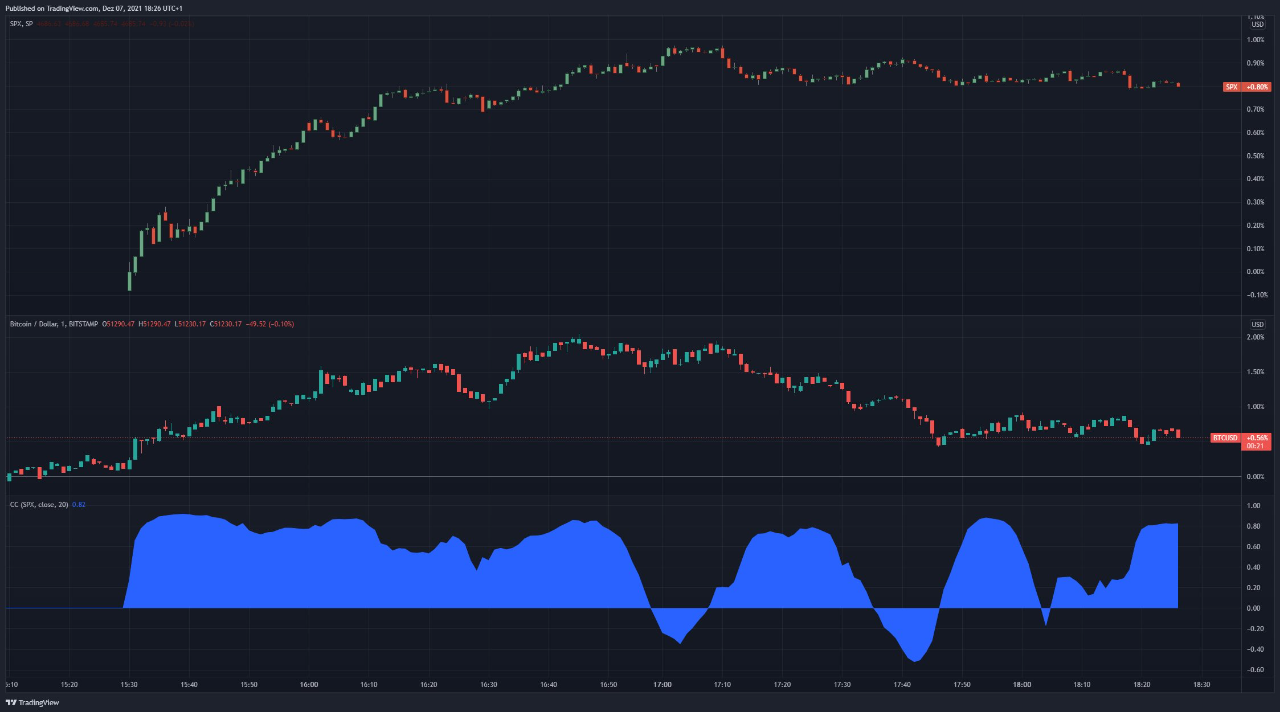
Task: Click the O51290.47 open value in the Bitcoin legend
Action: [x=119, y=323]
